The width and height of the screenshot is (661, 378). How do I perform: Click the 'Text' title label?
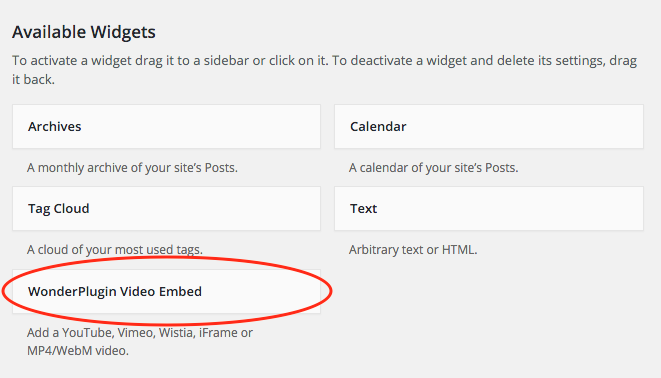click(x=363, y=209)
